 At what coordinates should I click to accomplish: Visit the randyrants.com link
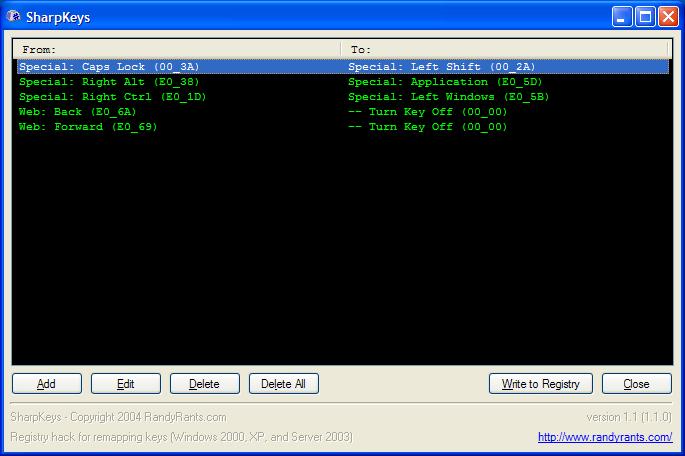(605, 437)
